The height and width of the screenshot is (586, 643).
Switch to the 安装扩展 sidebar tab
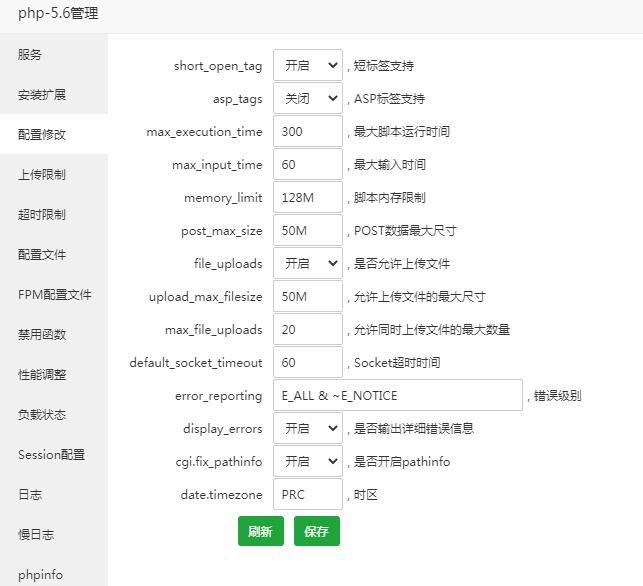click(x=42, y=95)
